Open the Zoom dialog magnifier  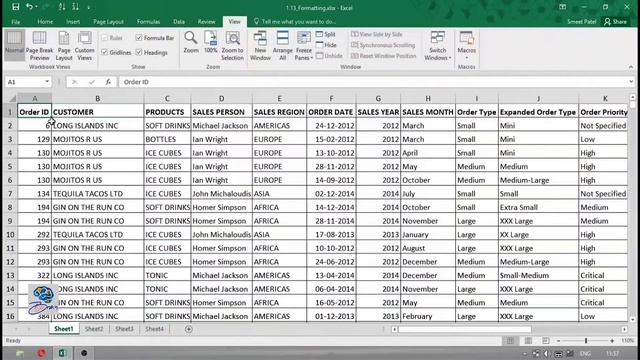(191, 42)
